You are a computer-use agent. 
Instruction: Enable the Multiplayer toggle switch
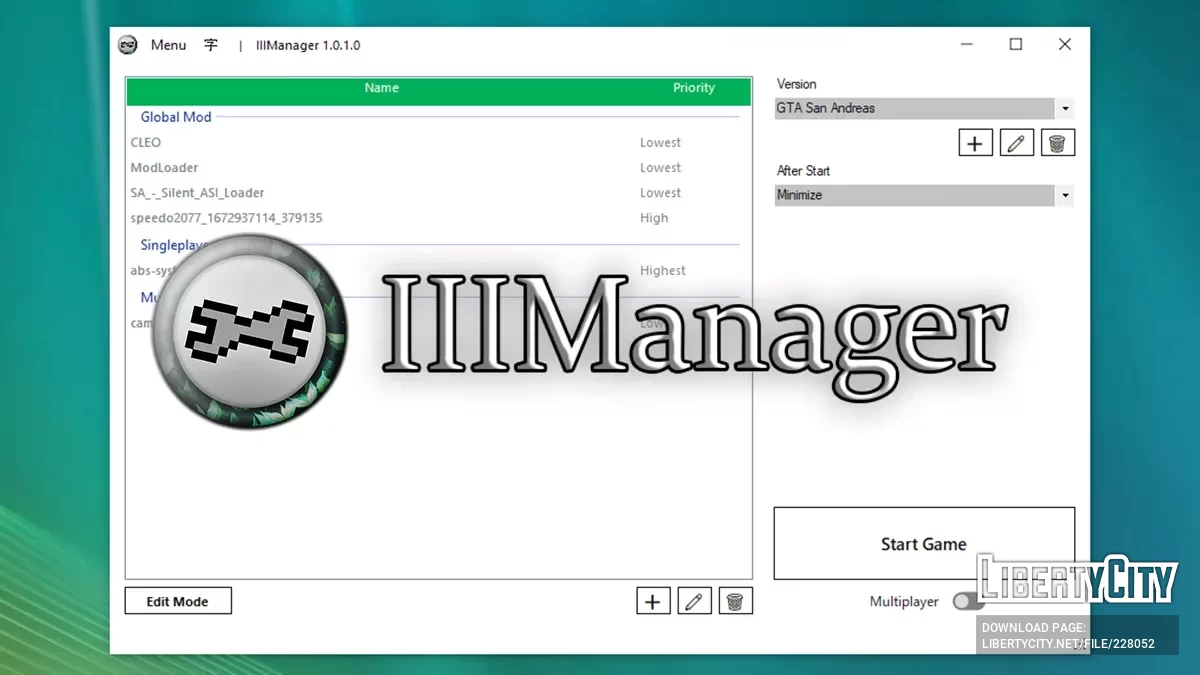tap(967, 601)
